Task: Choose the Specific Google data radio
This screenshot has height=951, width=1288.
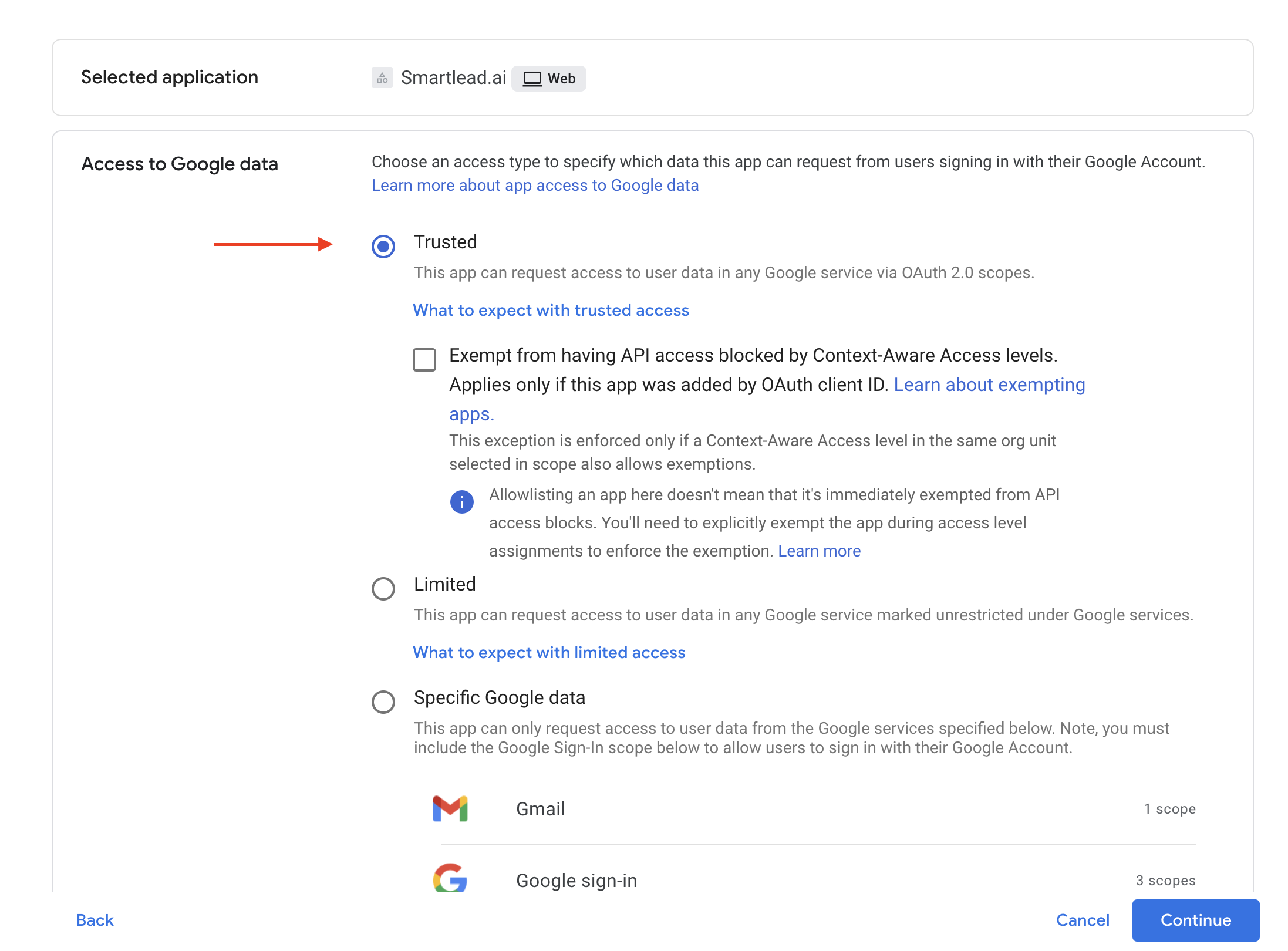Action: [383, 702]
